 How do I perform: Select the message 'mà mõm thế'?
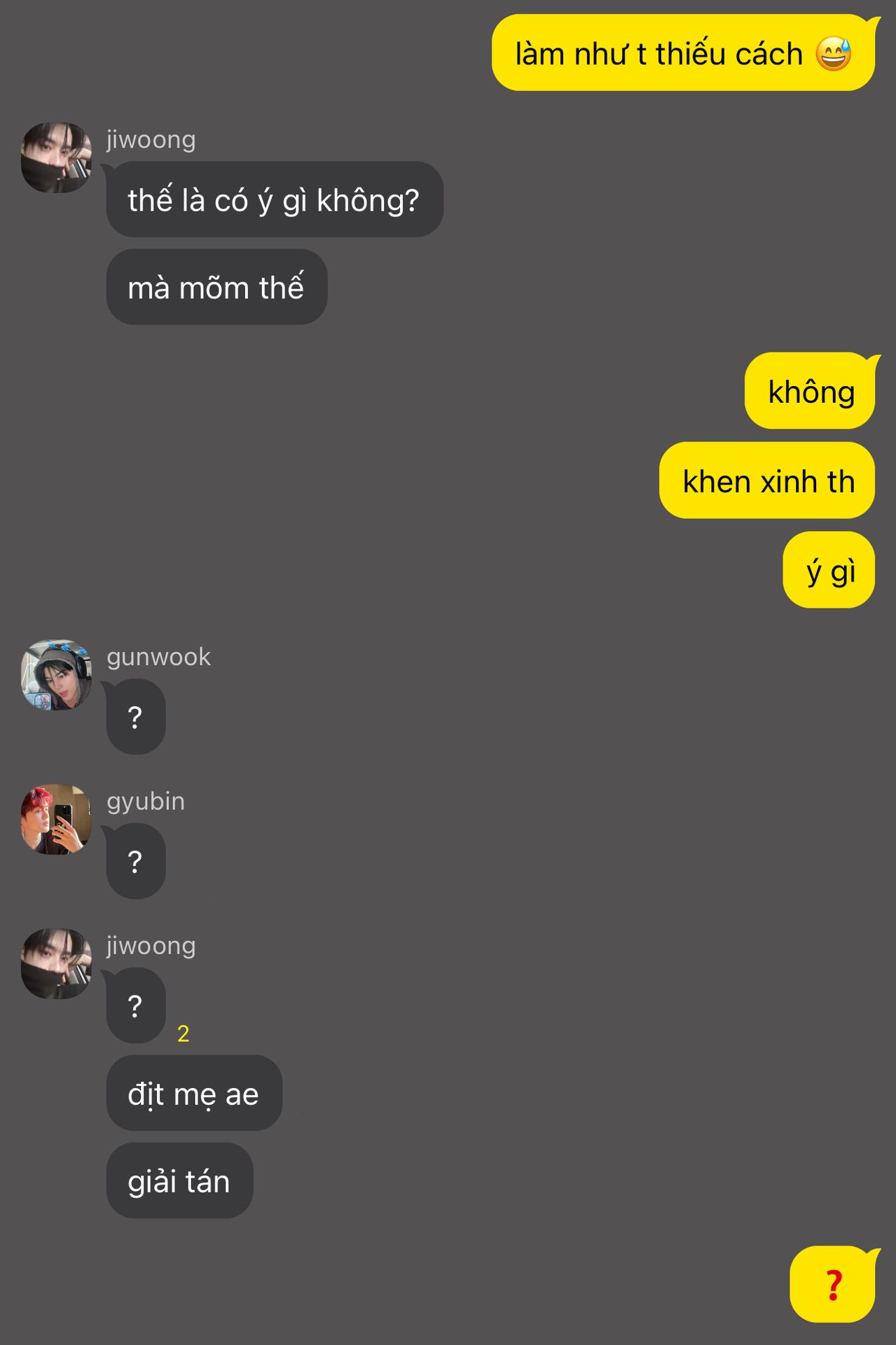tap(216, 287)
